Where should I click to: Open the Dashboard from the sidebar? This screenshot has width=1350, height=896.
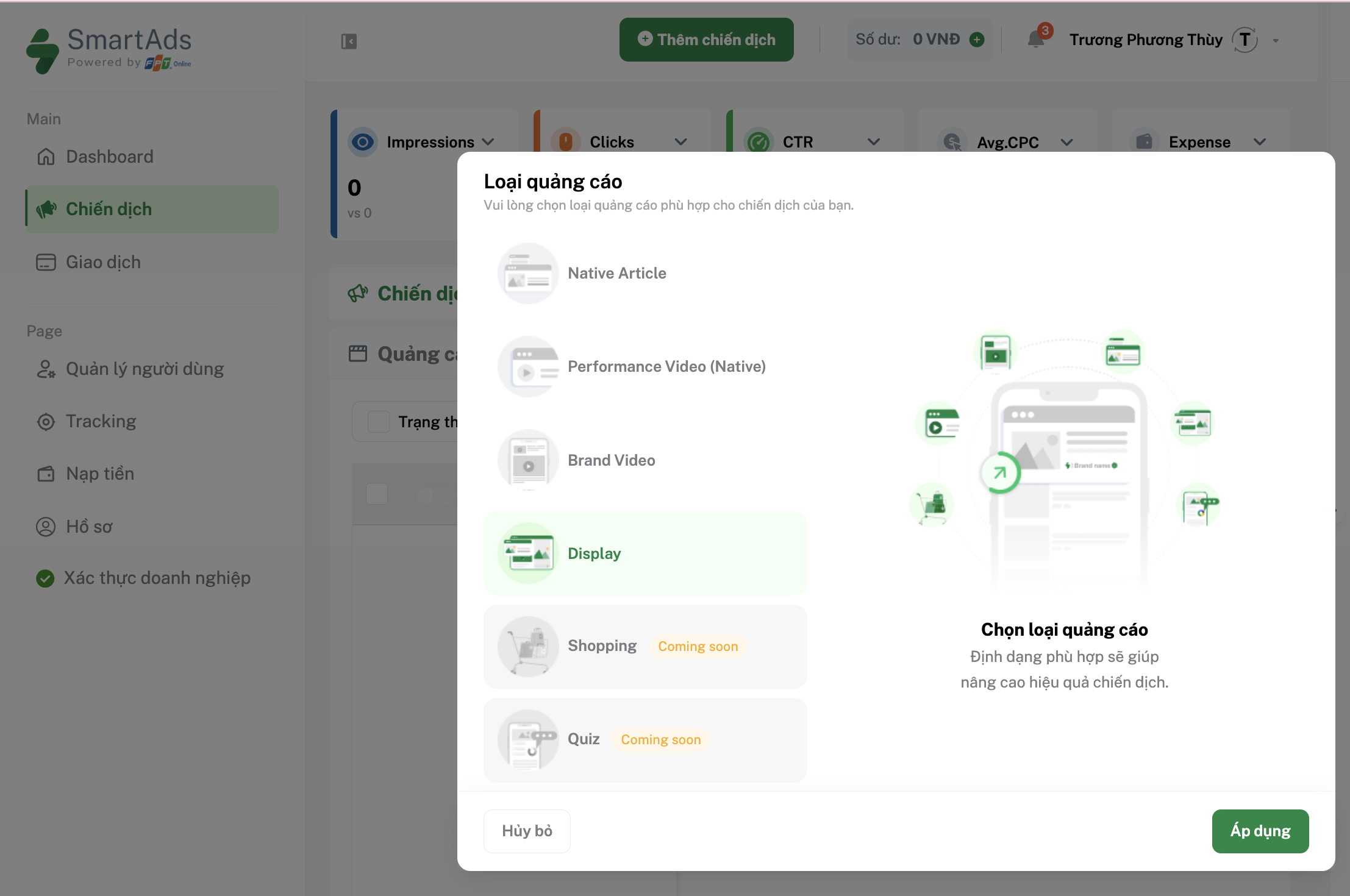point(109,157)
